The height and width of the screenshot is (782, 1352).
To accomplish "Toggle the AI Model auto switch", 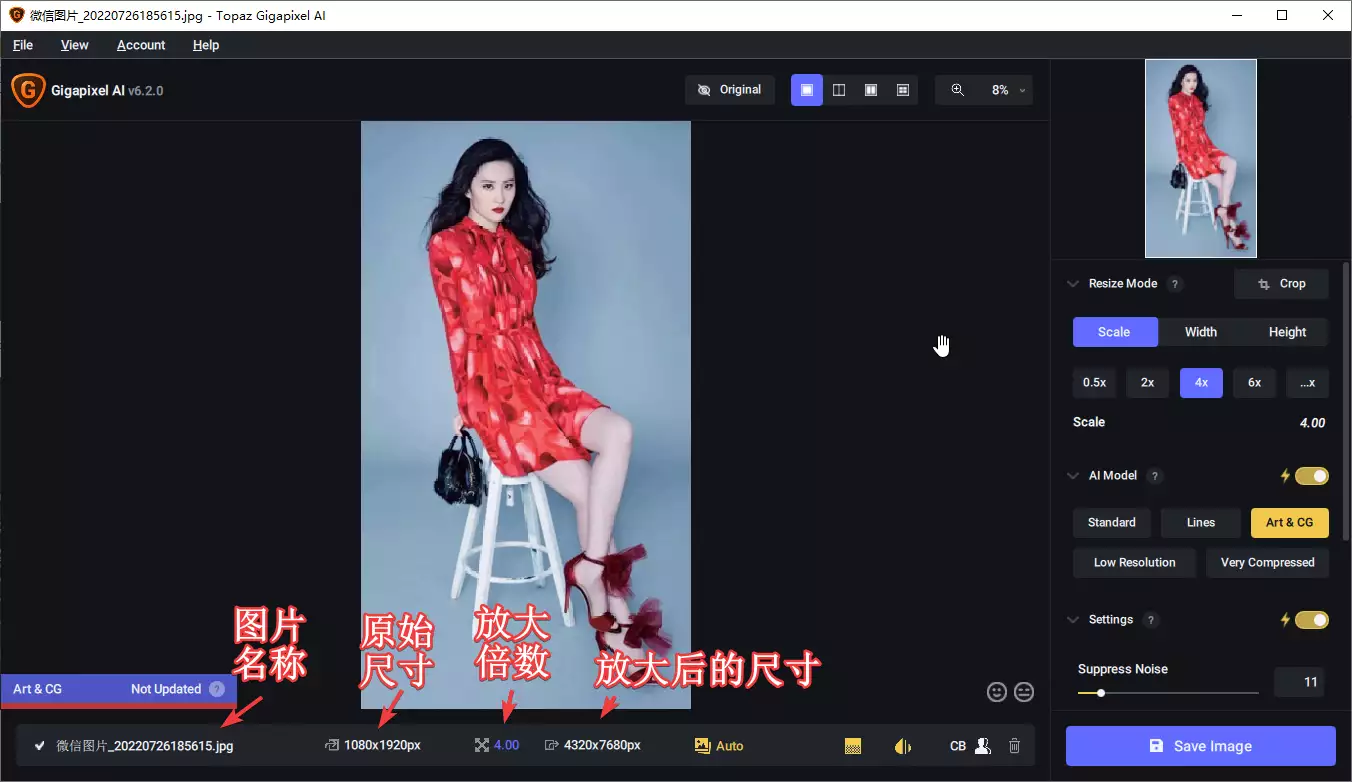I will click(x=1312, y=476).
